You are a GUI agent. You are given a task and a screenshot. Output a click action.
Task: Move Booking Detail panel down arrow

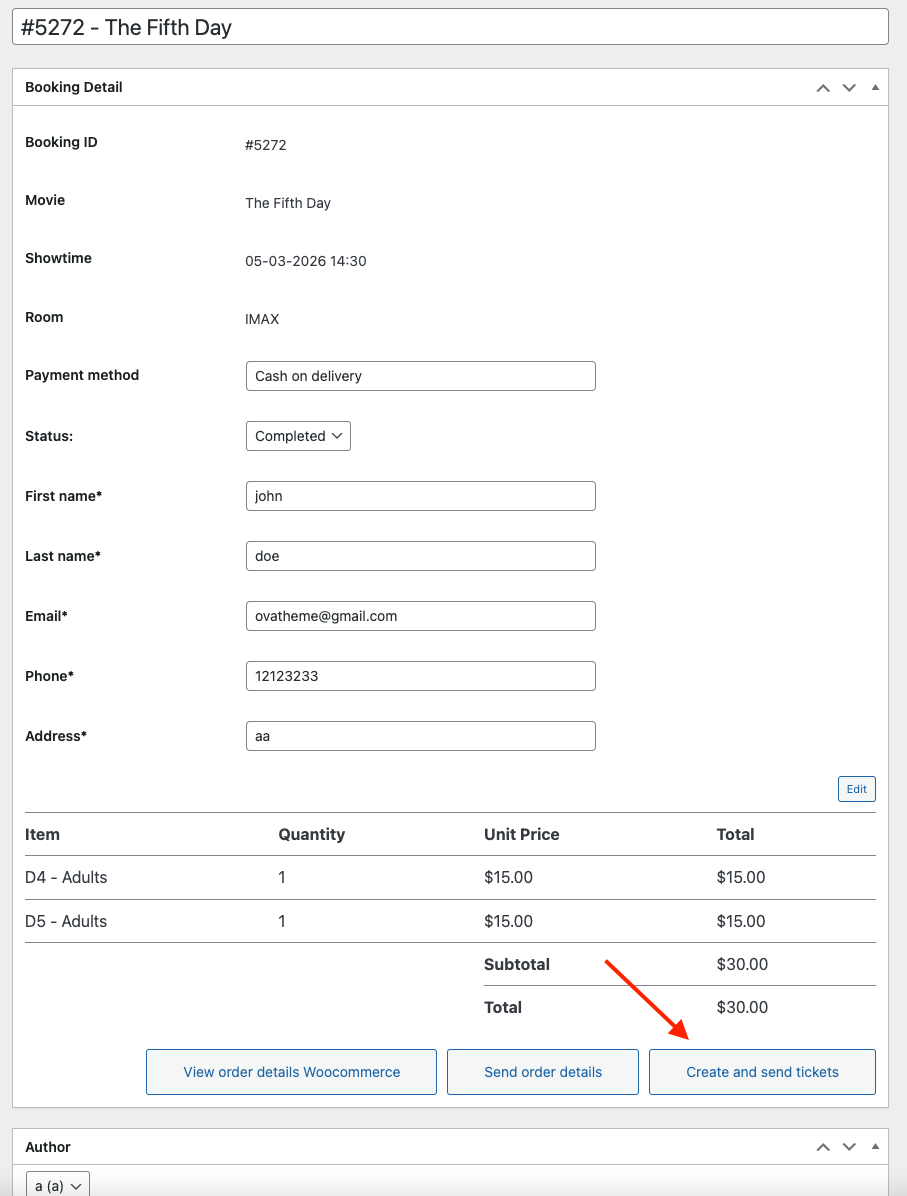[849, 88]
